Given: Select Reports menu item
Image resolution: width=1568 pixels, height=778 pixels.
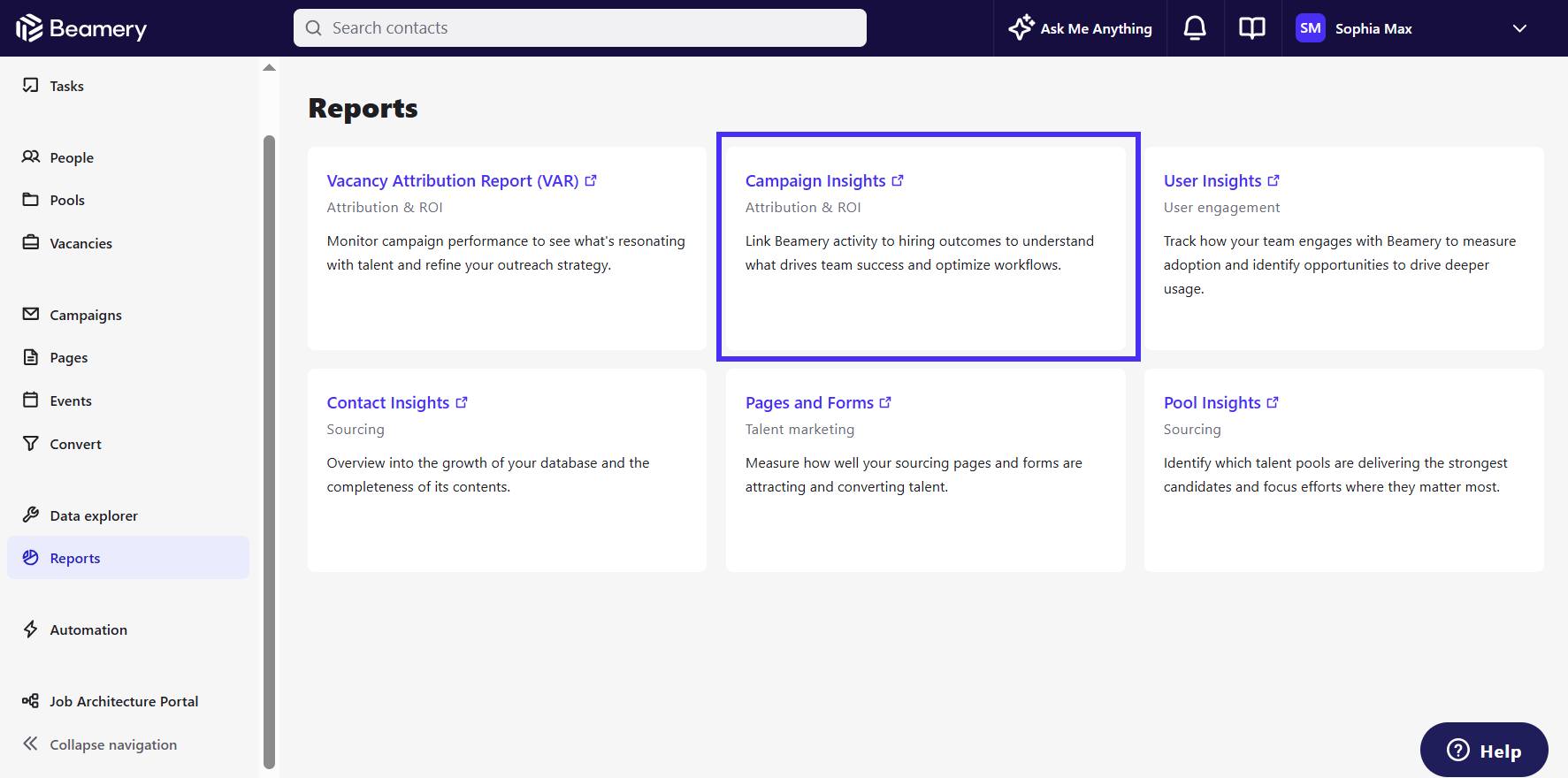Looking at the screenshot, I should pos(127,558).
